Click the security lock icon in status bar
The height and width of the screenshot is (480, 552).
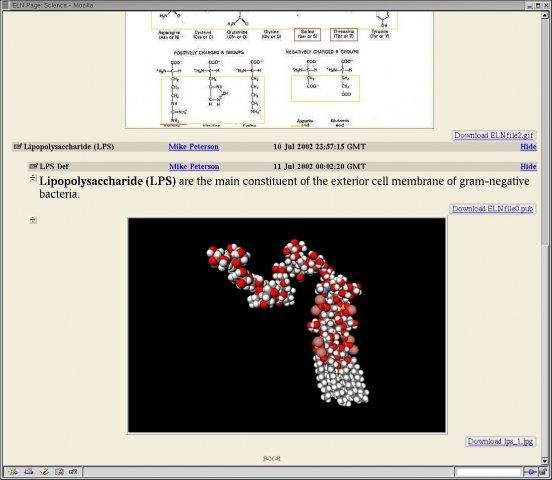(x=542, y=472)
